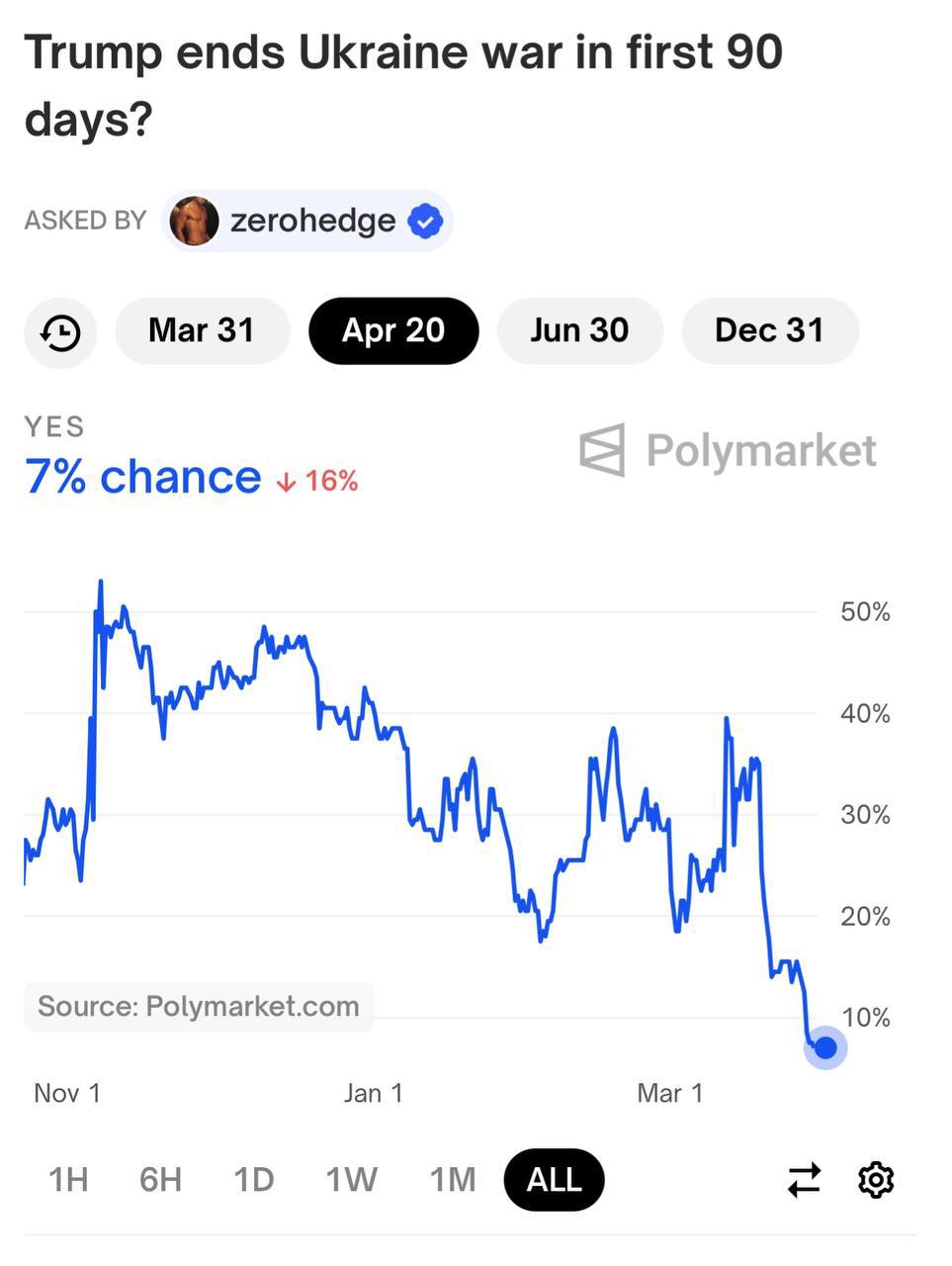Set chart range to 1H
Screen dimensions: 952x1266
coord(68,1180)
